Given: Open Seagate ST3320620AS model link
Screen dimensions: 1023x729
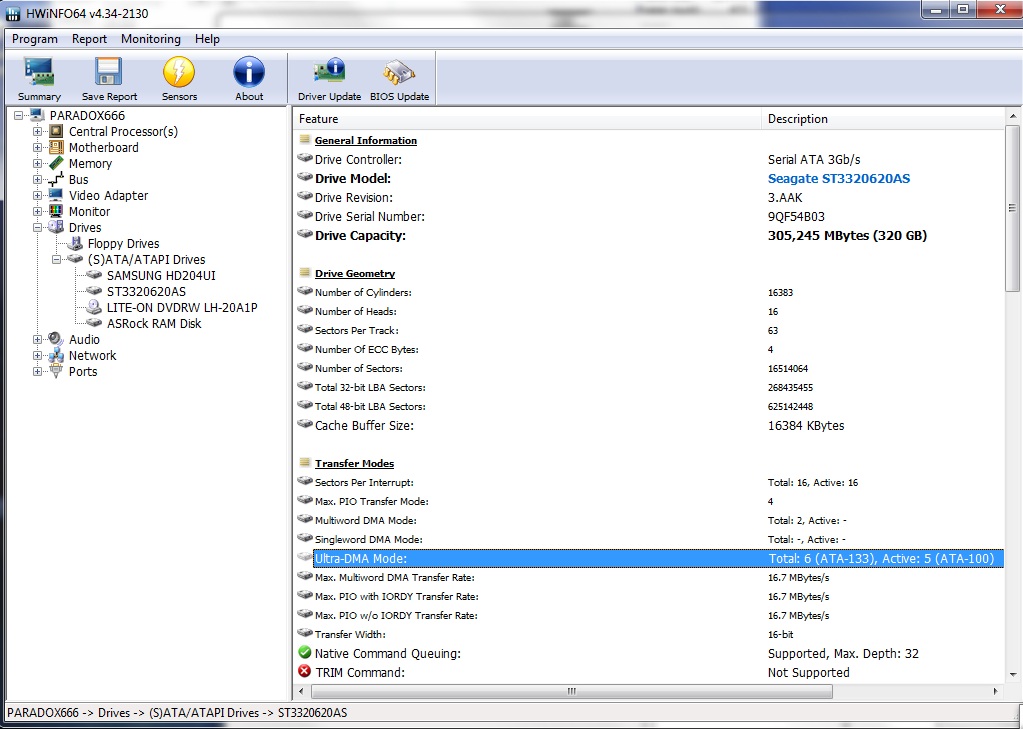Looking at the screenshot, I should (x=838, y=178).
